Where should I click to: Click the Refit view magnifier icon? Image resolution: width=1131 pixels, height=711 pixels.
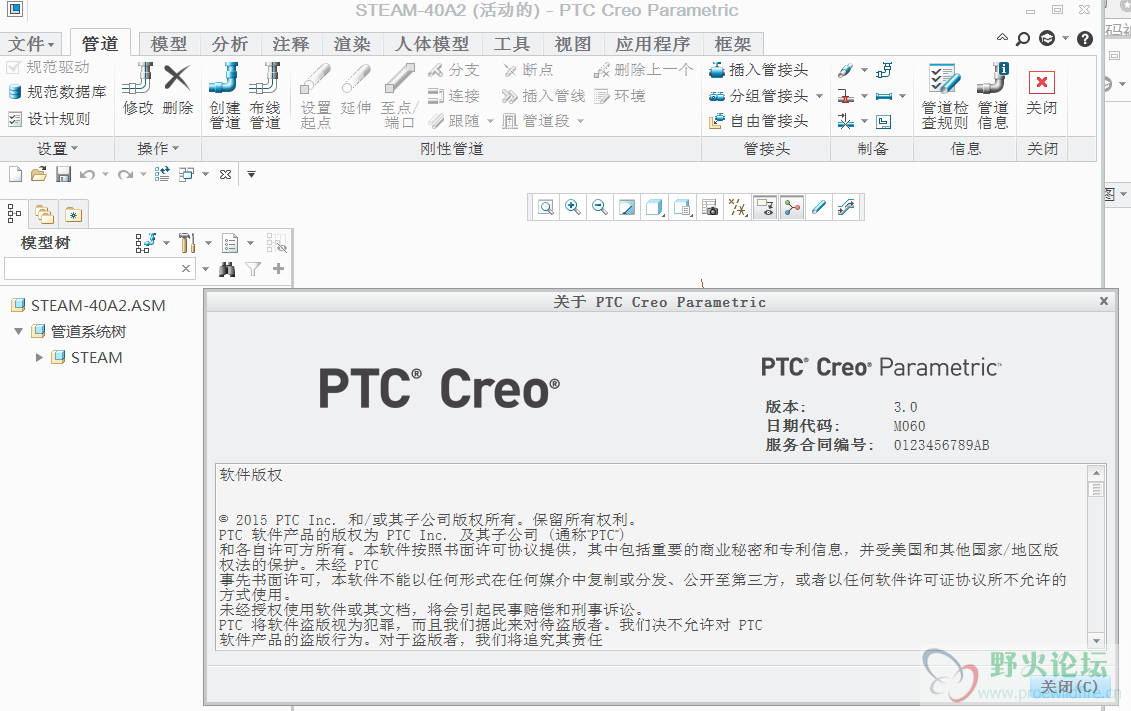point(546,208)
